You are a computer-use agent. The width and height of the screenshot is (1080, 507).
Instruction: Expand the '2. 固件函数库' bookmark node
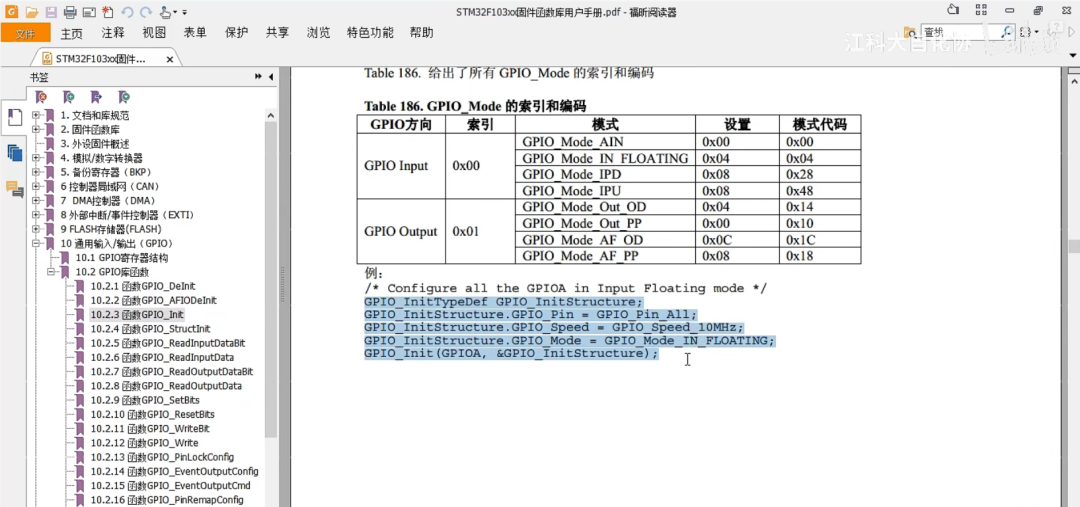coord(35,130)
